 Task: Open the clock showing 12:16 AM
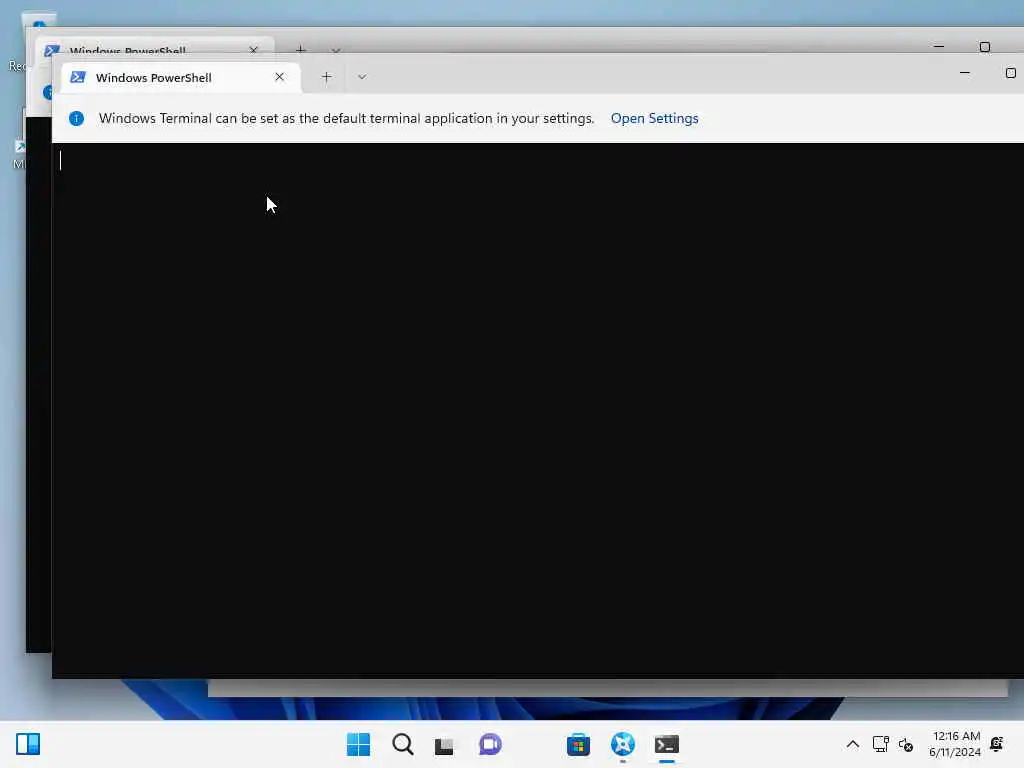click(955, 744)
